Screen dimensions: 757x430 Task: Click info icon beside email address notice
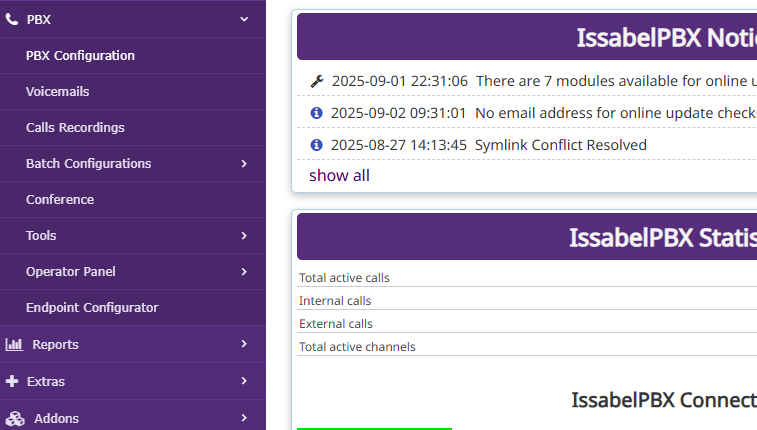coord(317,113)
